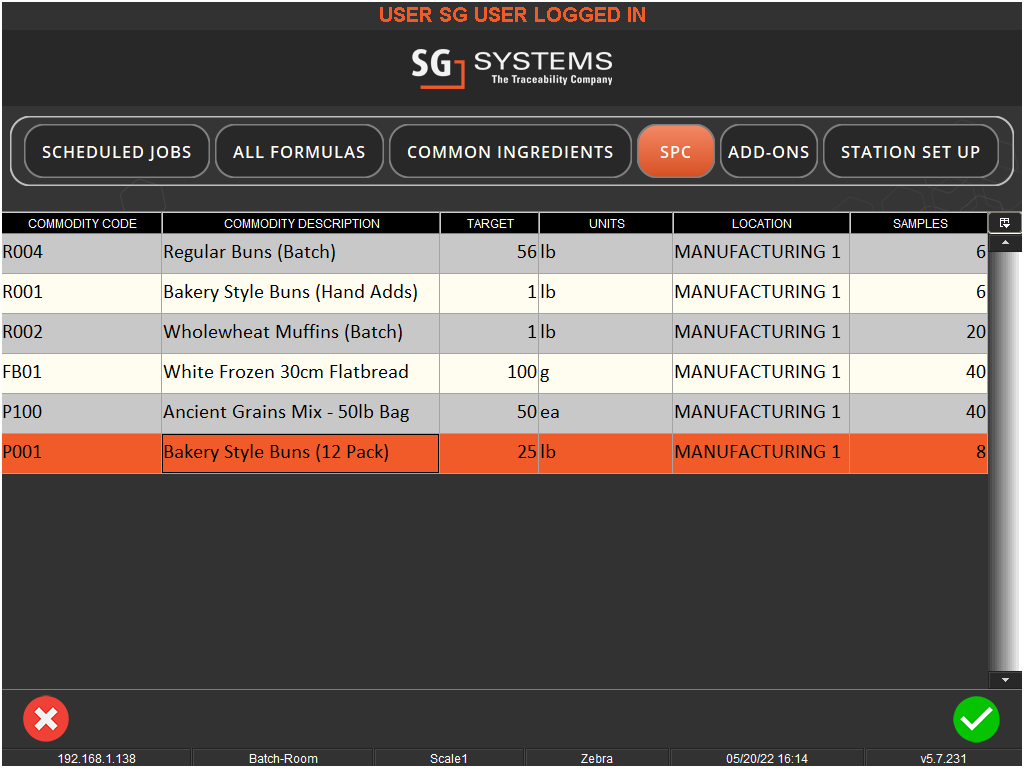Click the SG Systems logo

click(512, 67)
